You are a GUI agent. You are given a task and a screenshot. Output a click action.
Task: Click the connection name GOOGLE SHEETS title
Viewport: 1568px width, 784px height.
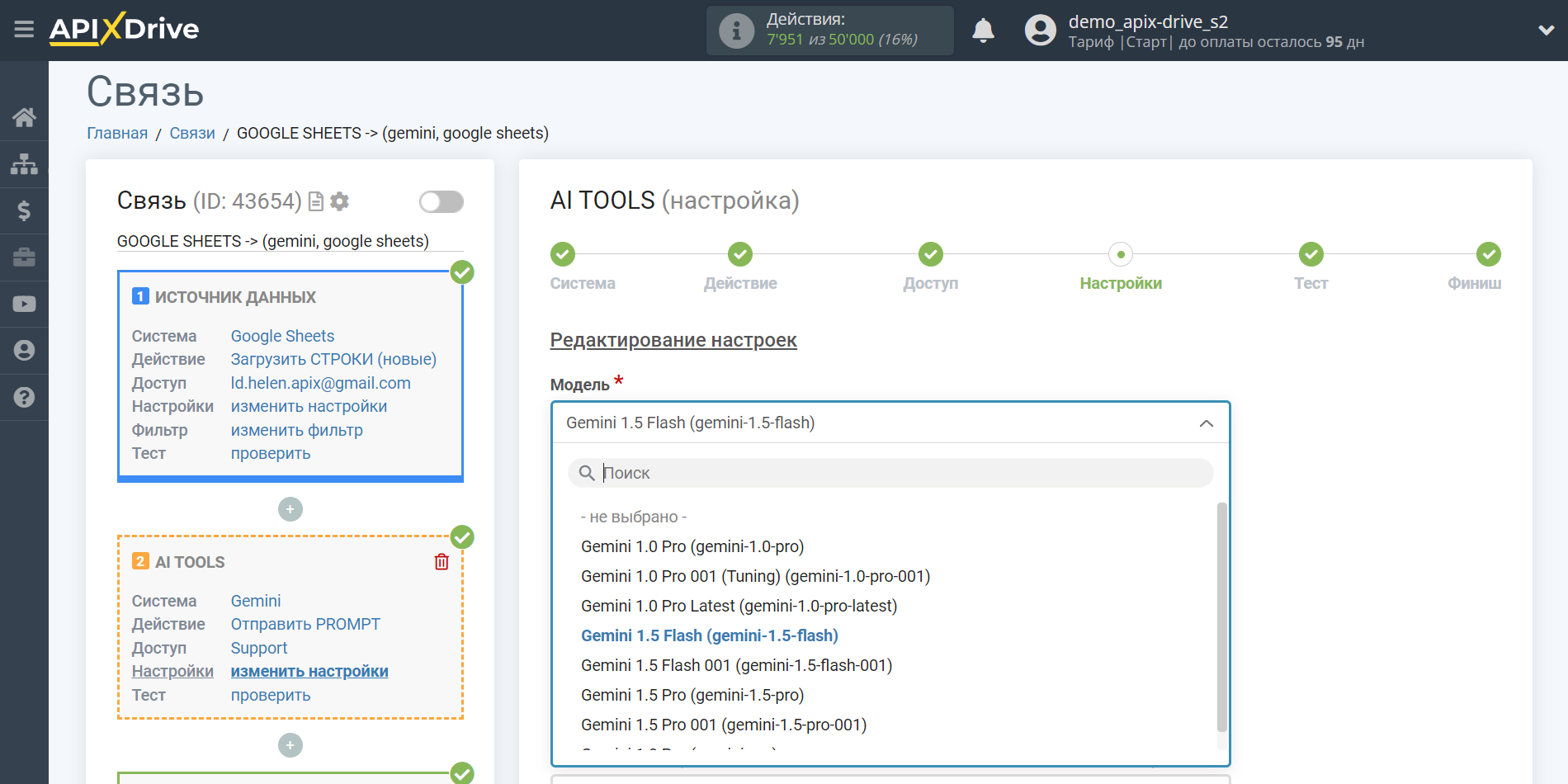[273, 241]
